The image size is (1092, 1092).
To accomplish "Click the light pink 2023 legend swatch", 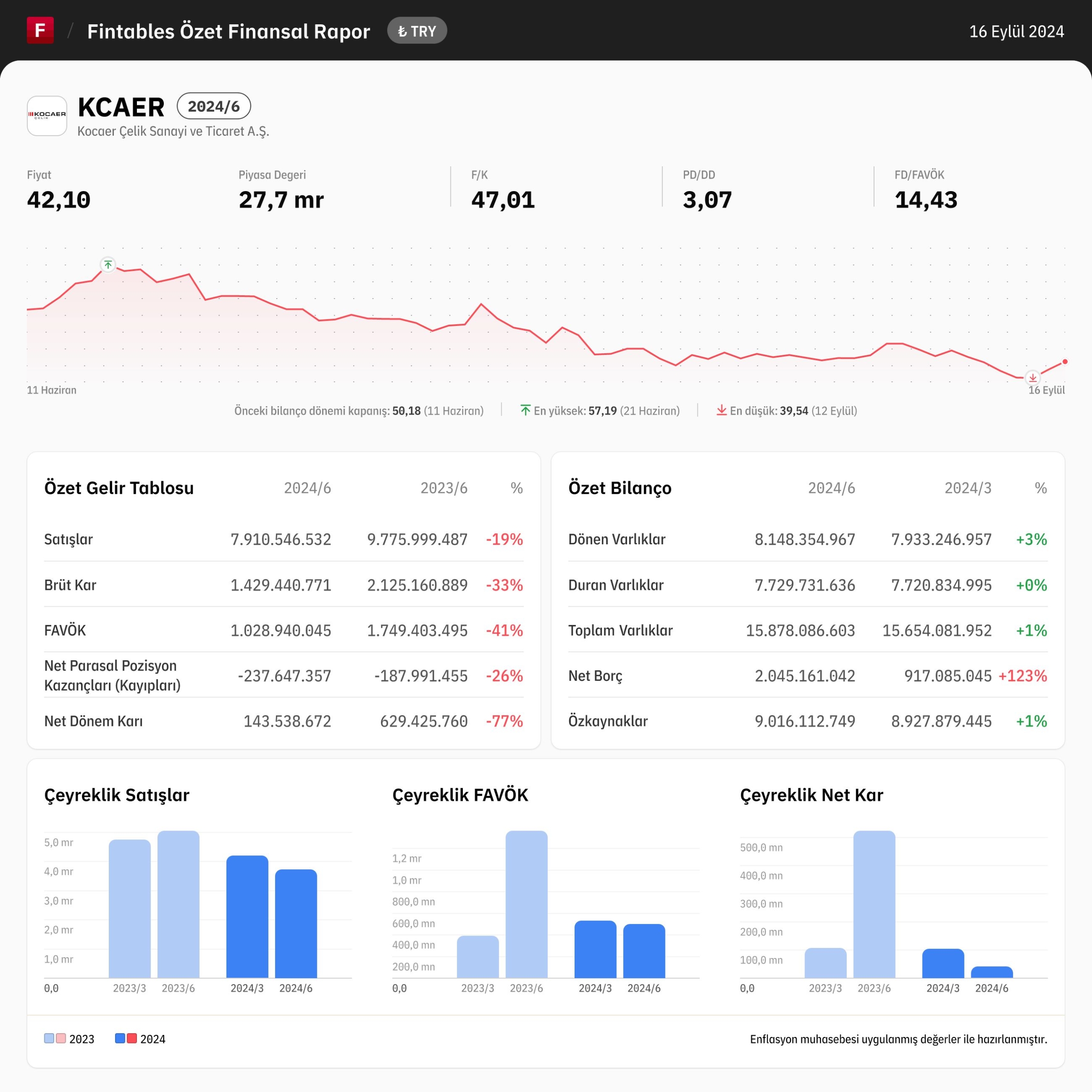I will tap(61, 1038).
